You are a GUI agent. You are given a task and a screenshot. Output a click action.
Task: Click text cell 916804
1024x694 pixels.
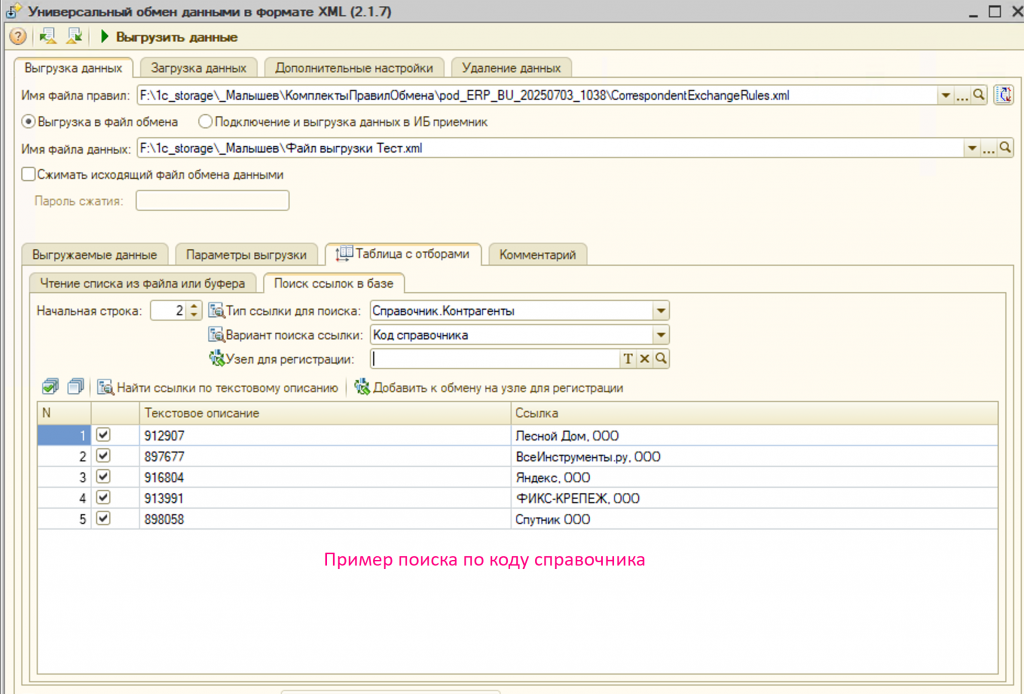tap(325, 477)
